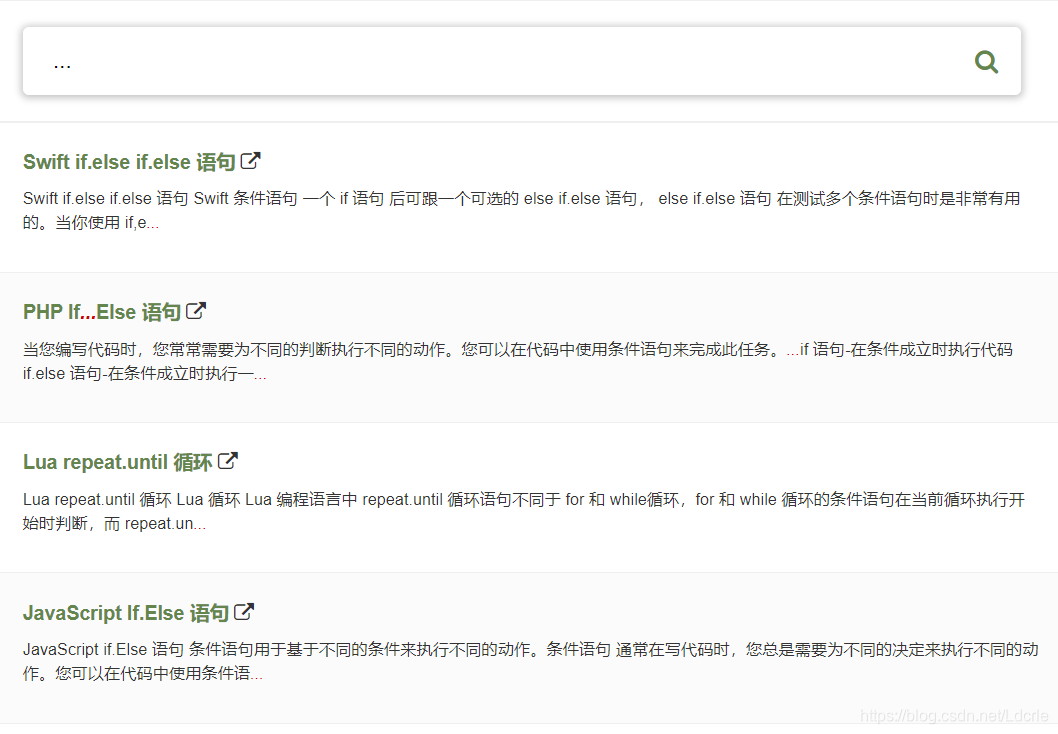Click JavaScript description starting "JavaScript if.Else 语句 条件语句"
1058x734 pixels.
530,661
